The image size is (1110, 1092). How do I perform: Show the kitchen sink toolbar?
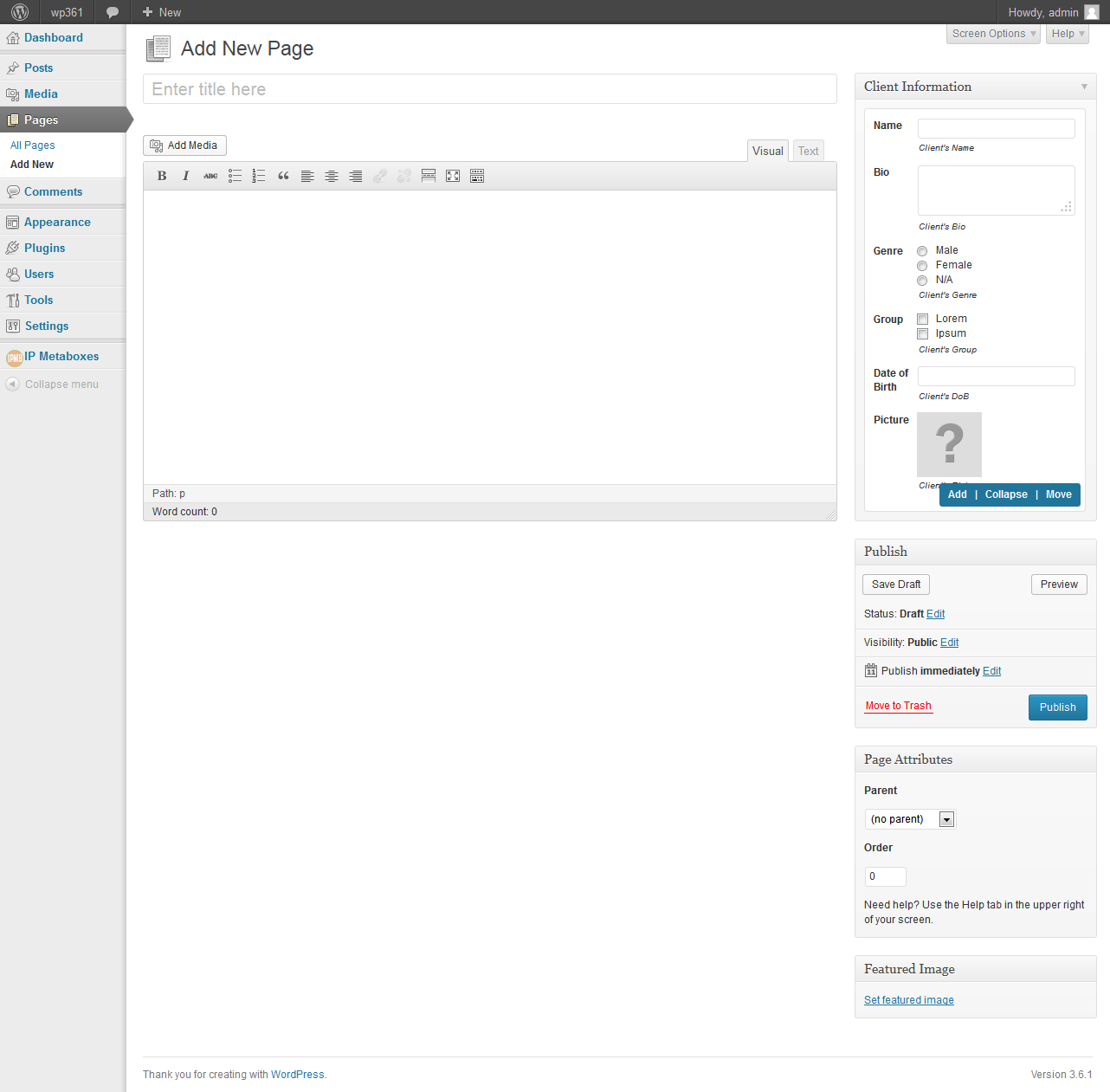click(477, 176)
